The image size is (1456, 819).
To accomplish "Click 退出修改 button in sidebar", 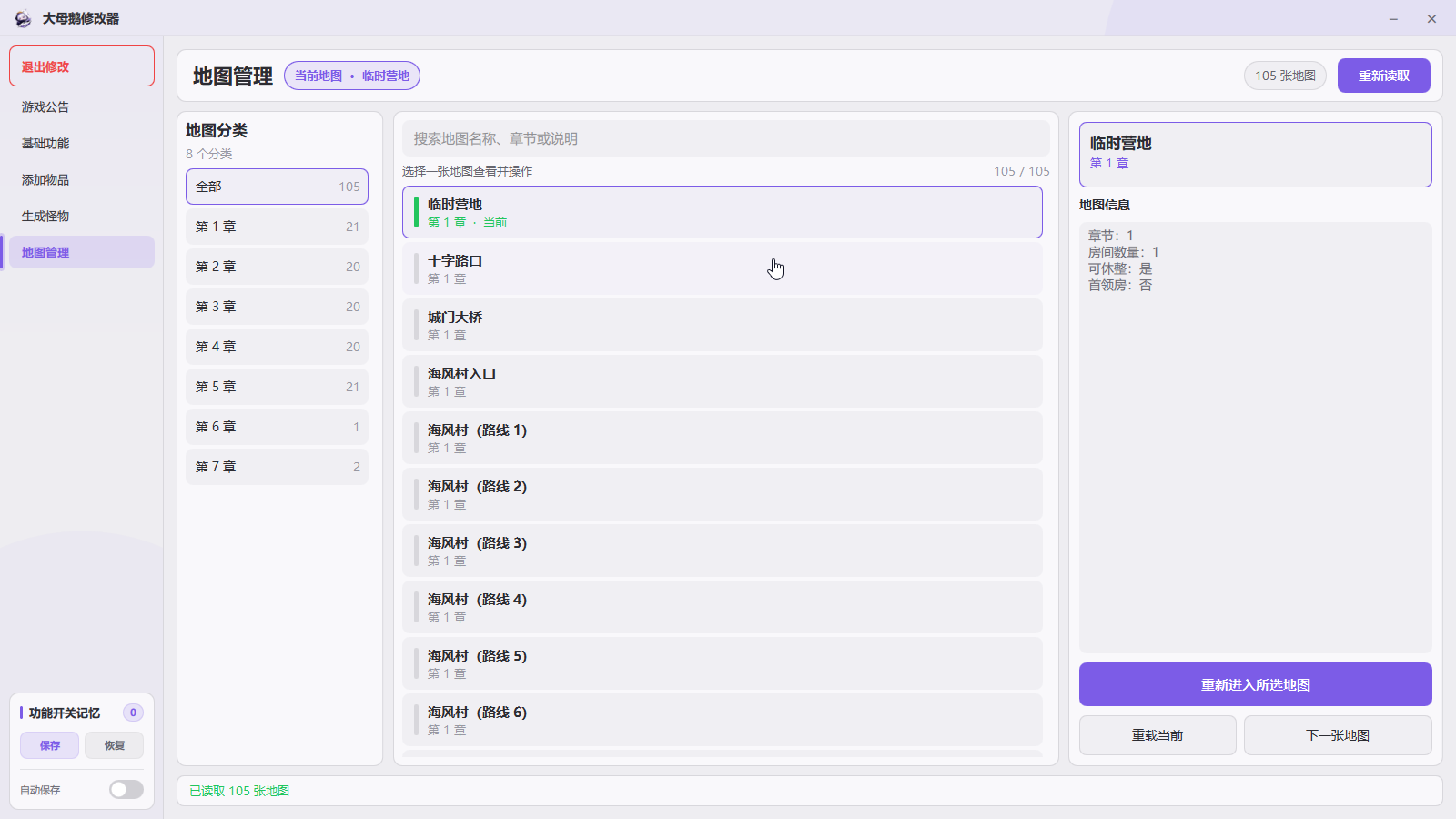I will (82, 66).
